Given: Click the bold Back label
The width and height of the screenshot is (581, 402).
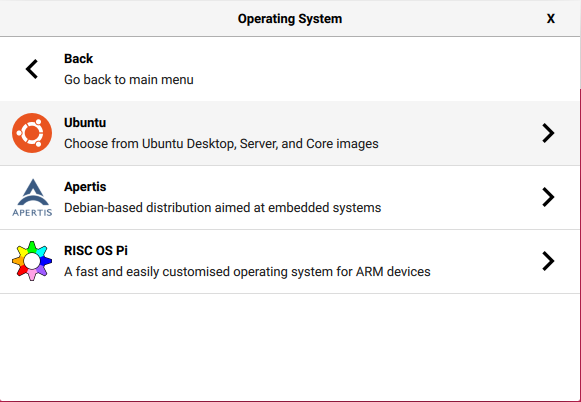Looking at the screenshot, I should (x=78, y=59).
